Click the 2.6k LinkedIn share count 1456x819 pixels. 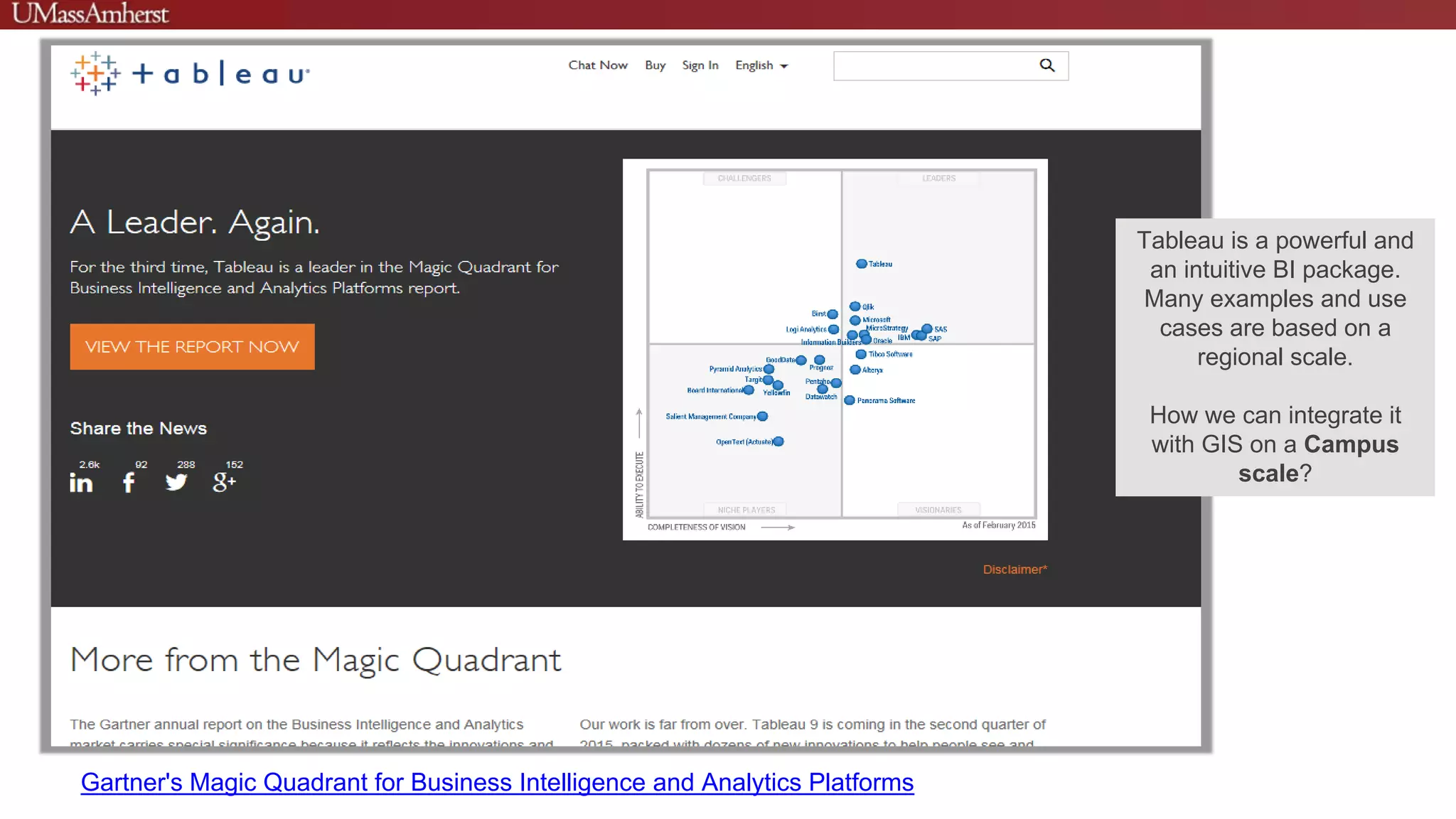tap(90, 464)
